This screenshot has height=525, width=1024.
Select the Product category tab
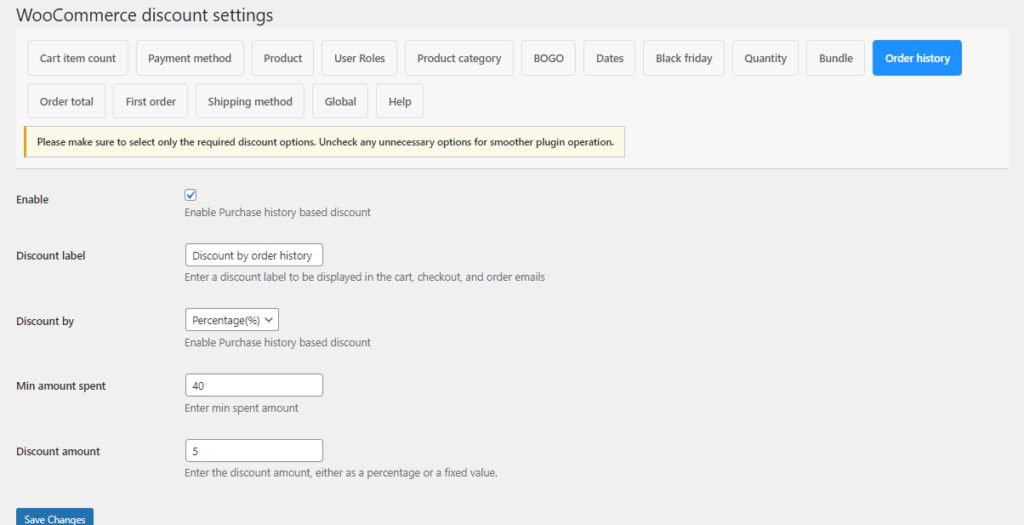[x=459, y=58]
